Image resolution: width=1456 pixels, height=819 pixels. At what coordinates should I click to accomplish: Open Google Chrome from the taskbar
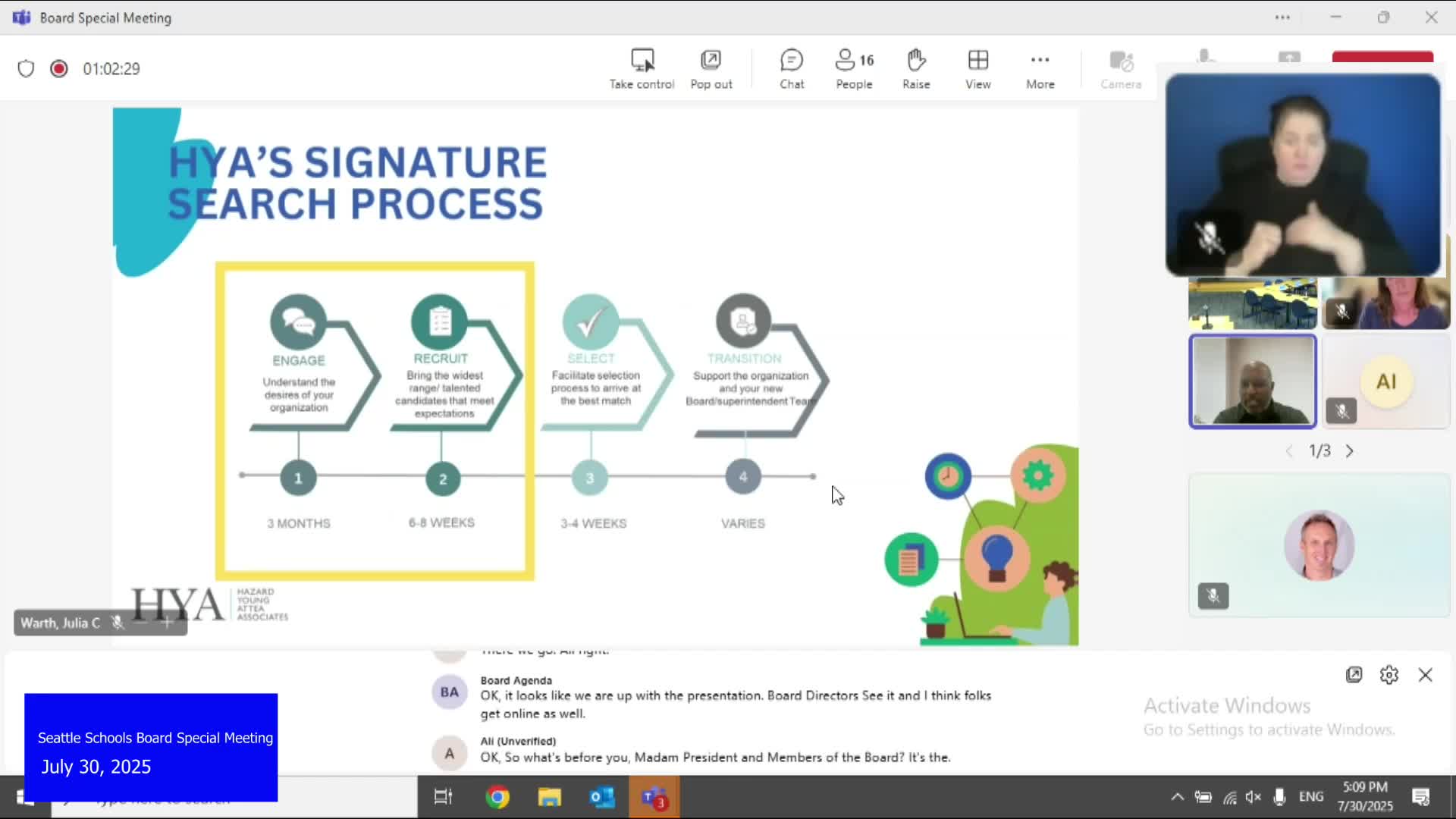point(497,797)
